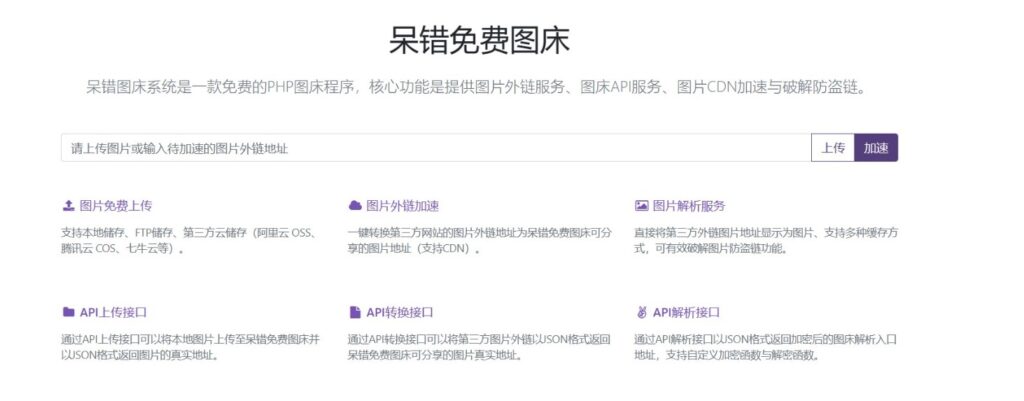Click the 呆错免费图床 page title

pos(479,40)
